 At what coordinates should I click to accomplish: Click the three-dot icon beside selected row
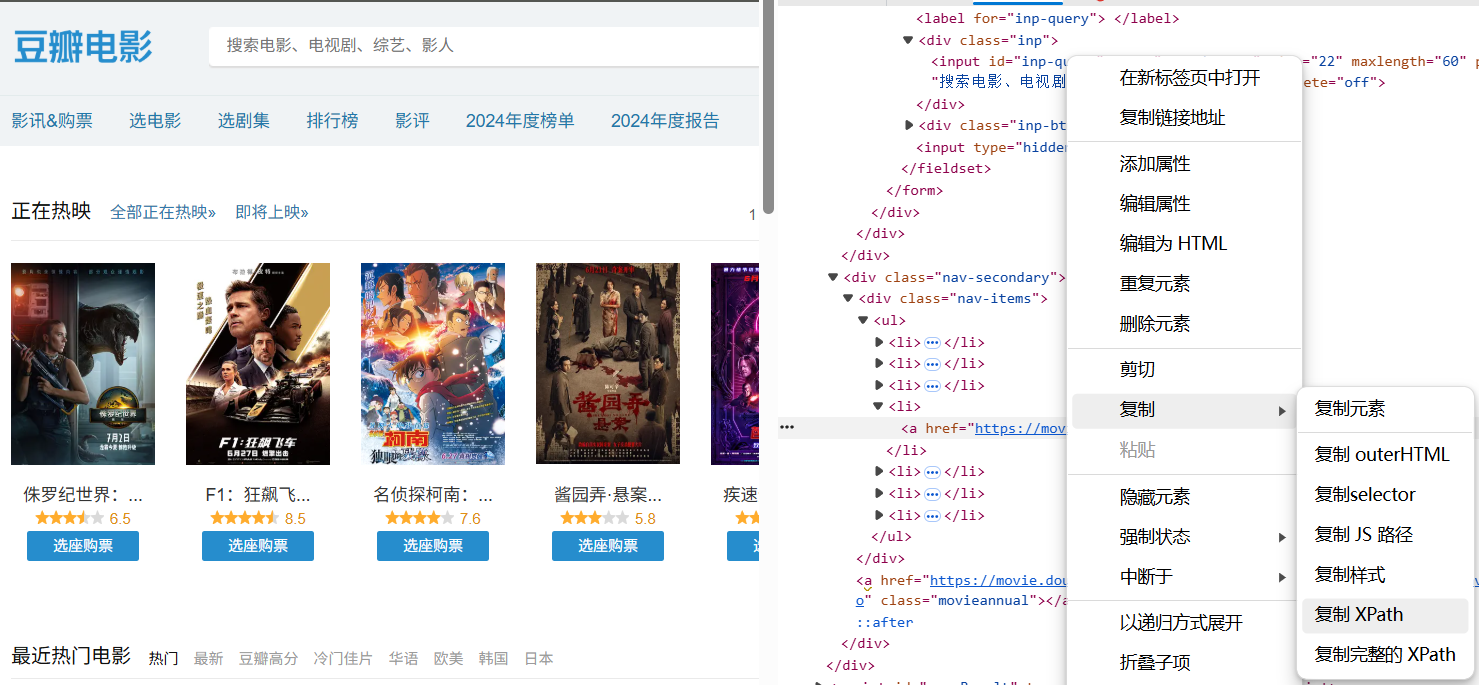pyautogui.click(x=787, y=427)
